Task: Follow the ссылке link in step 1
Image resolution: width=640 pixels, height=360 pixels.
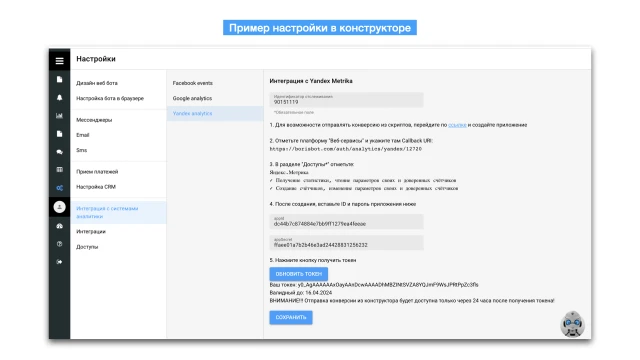Action: [457, 125]
